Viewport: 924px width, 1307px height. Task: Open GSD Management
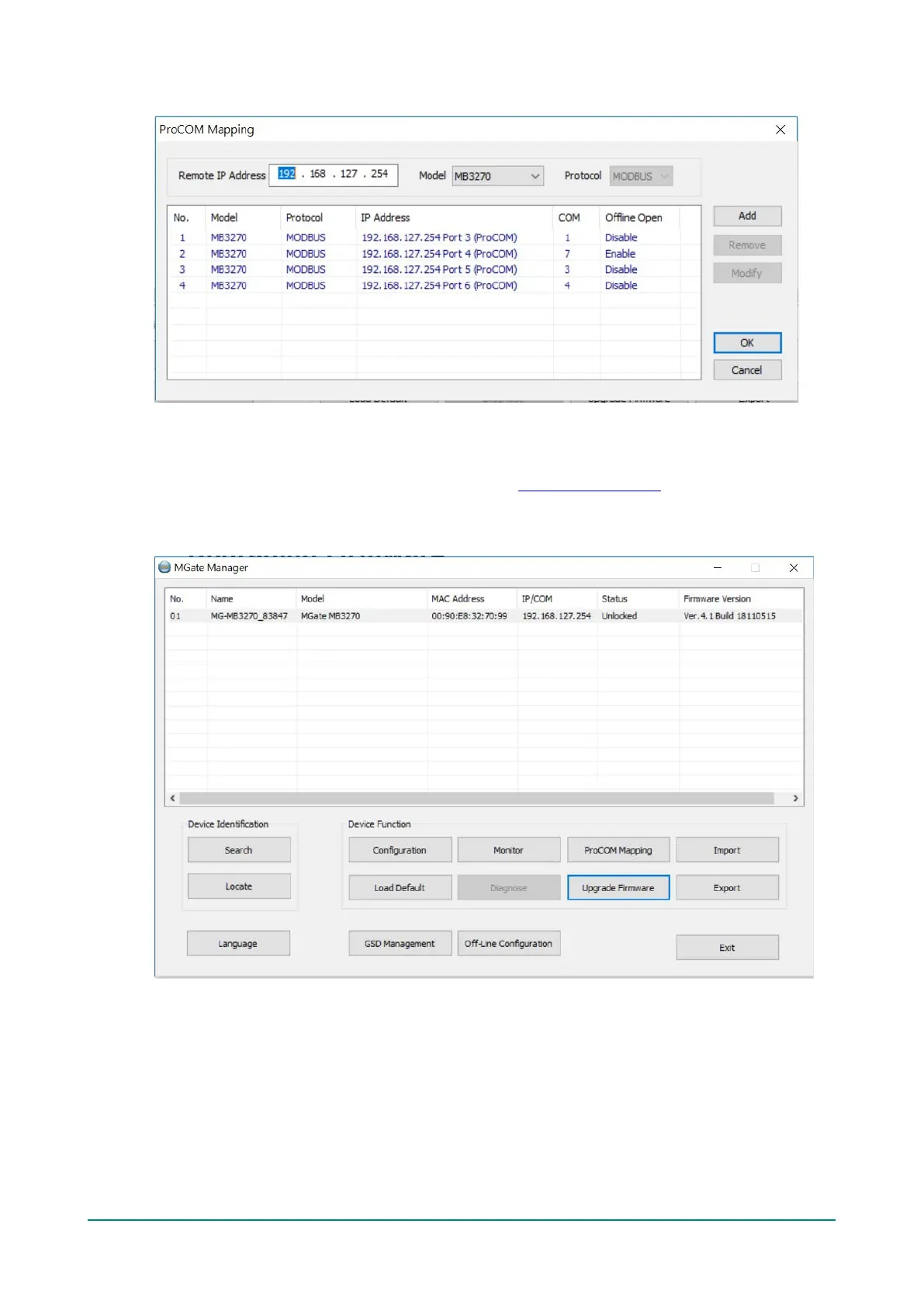400,944
